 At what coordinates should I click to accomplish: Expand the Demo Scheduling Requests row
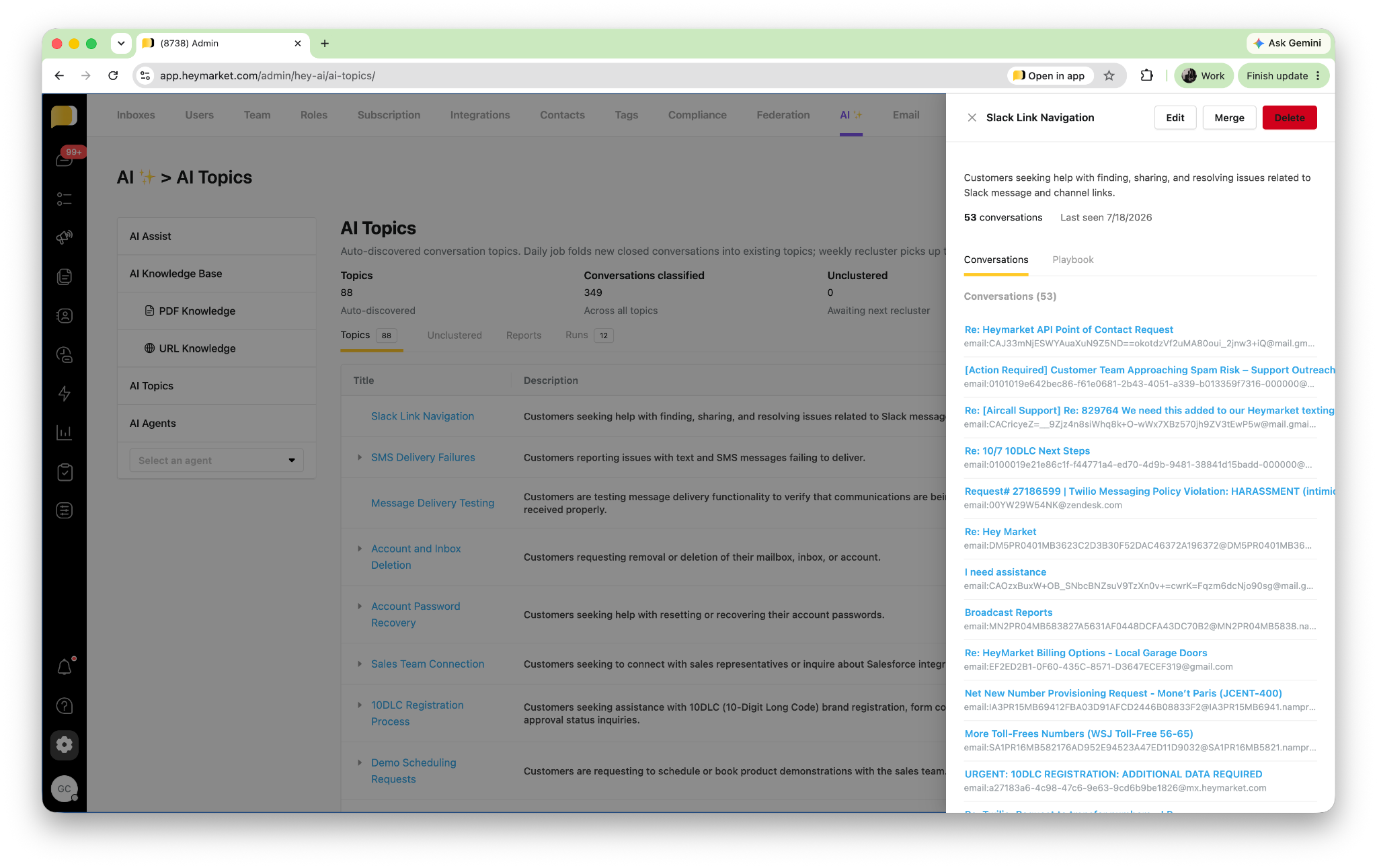pyautogui.click(x=360, y=762)
